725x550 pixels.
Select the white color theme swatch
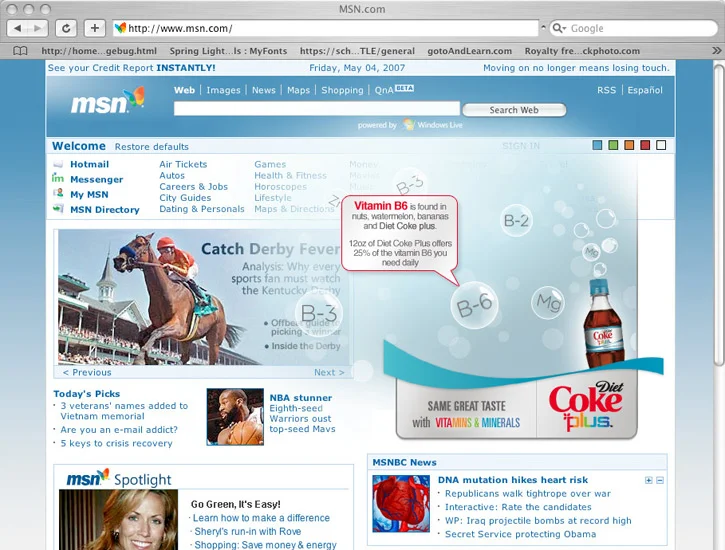661,145
